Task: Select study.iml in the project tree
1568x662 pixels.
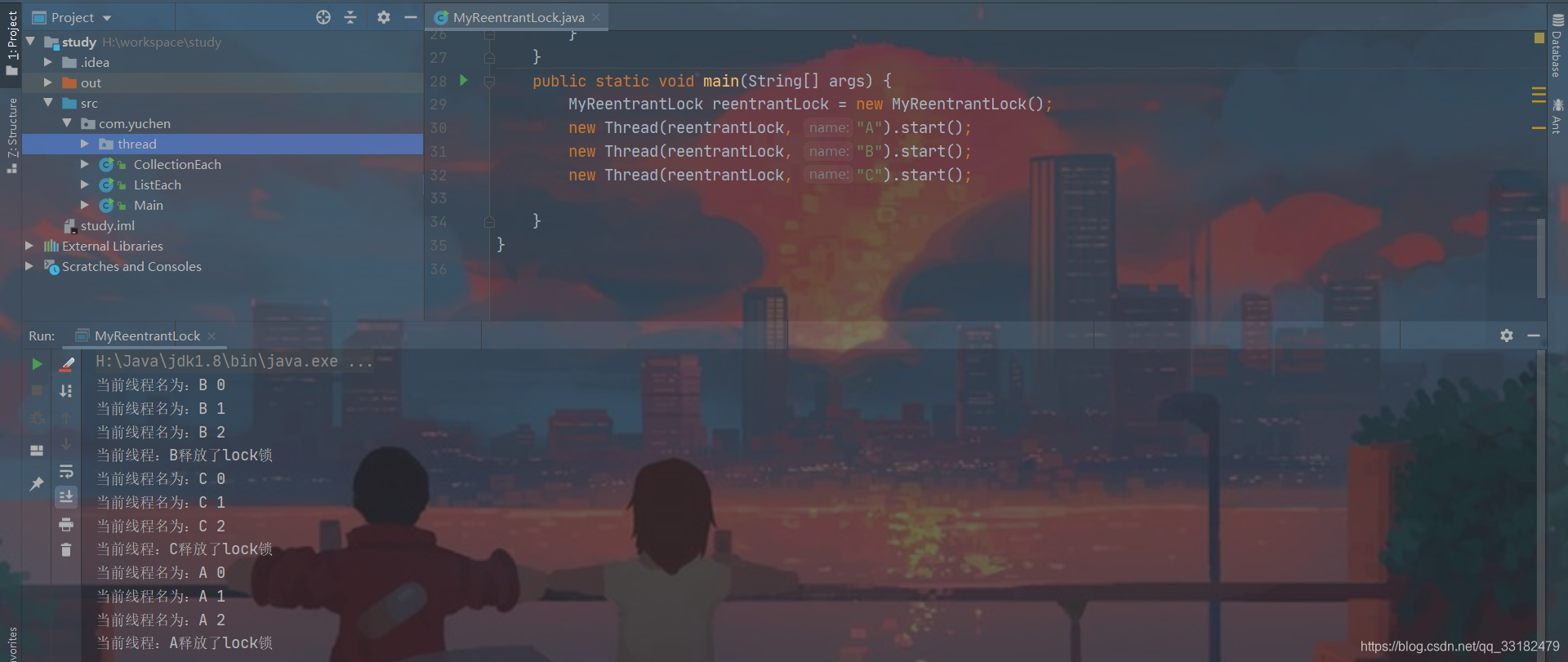Action: (x=107, y=225)
